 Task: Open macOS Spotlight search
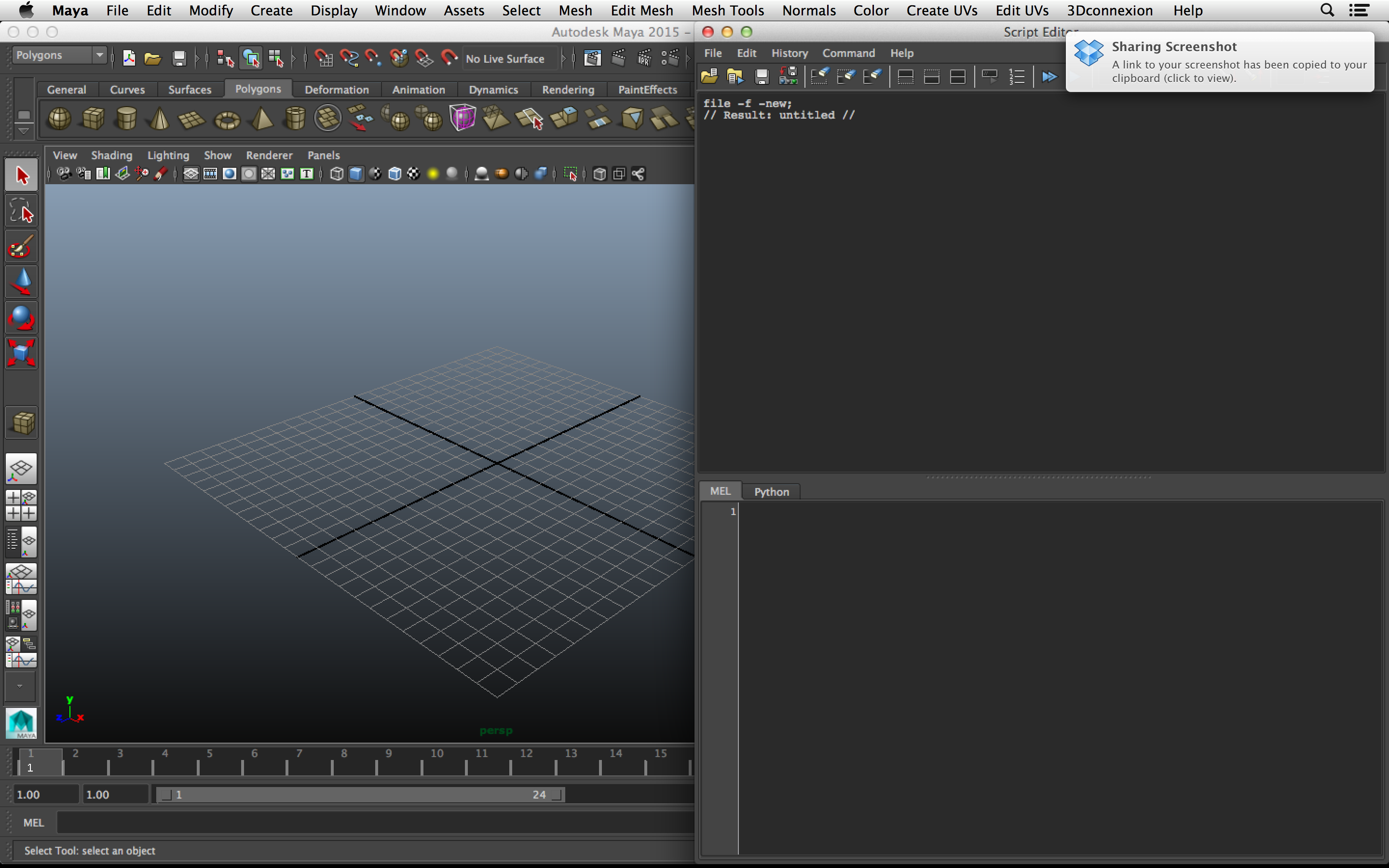coord(1327,10)
